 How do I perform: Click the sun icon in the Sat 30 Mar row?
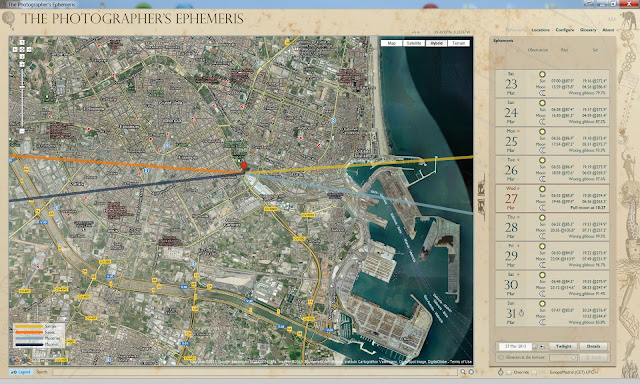(x=542, y=275)
